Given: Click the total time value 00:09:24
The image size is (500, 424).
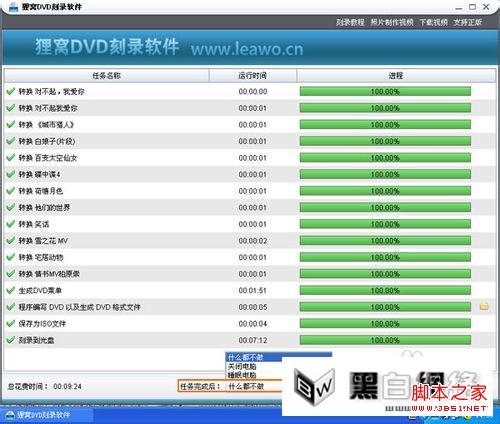Looking at the screenshot, I should 67,386.
